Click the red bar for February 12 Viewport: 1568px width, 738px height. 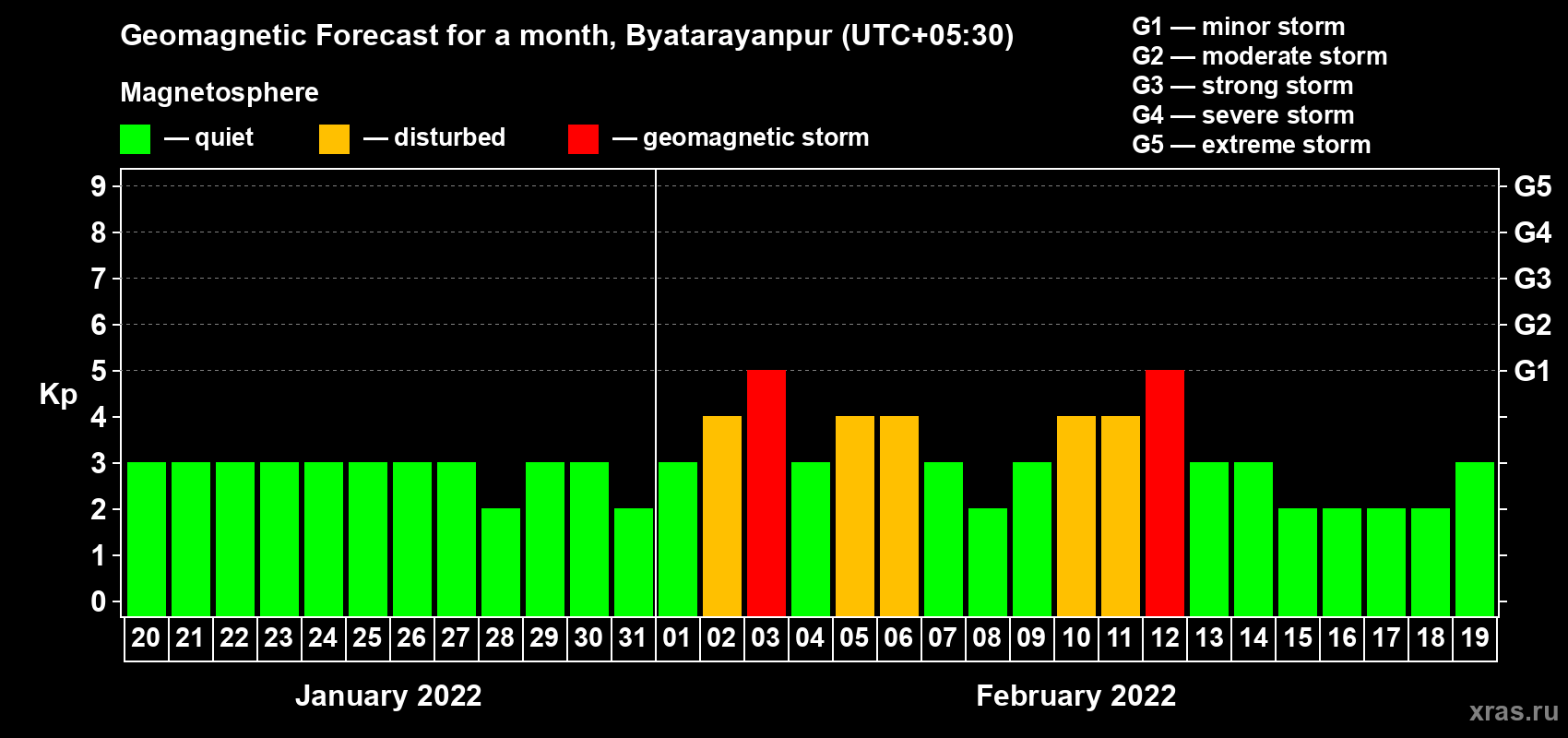point(1165,493)
